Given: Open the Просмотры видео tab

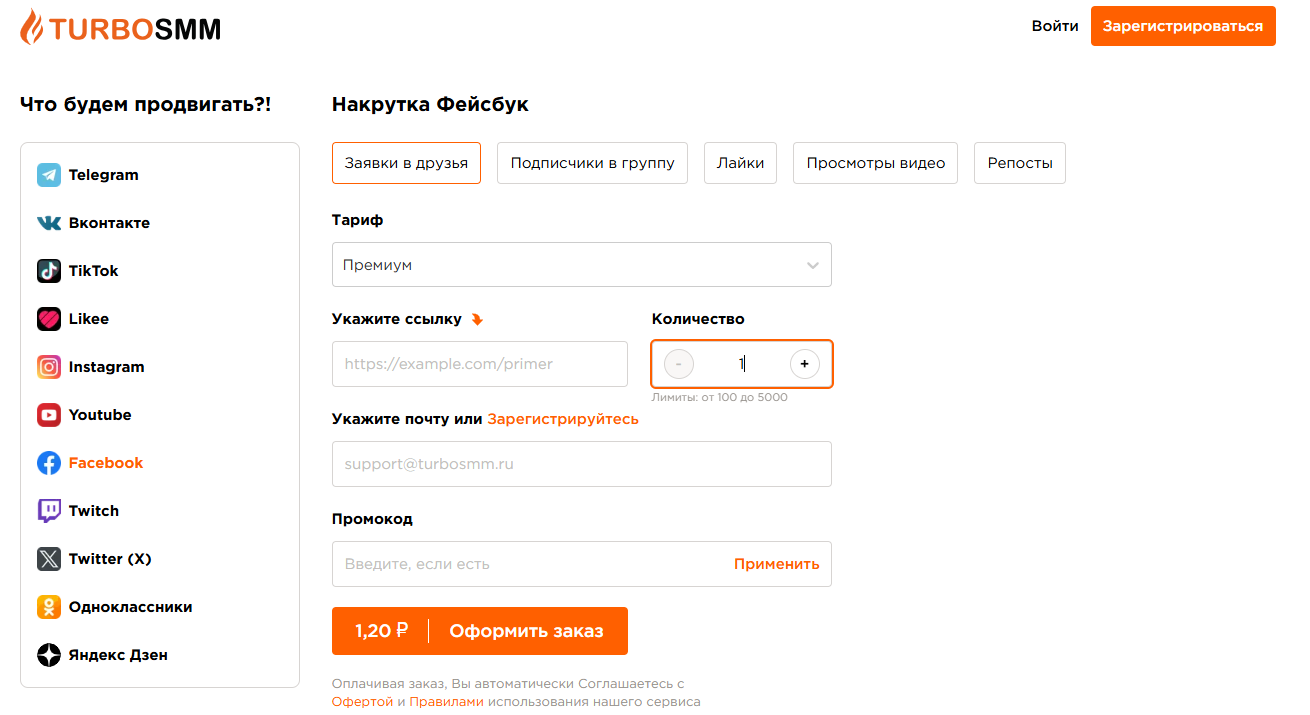Looking at the screenshot, I should tap(875, 163).
